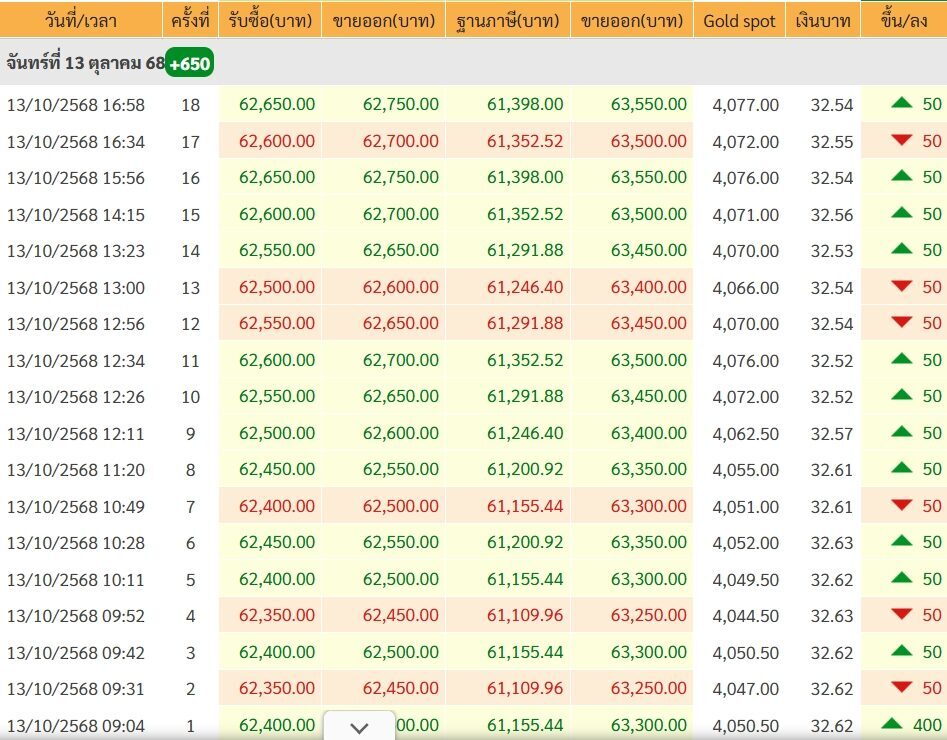
Task: Click the green +650 badge
Action: pos(190,63)
